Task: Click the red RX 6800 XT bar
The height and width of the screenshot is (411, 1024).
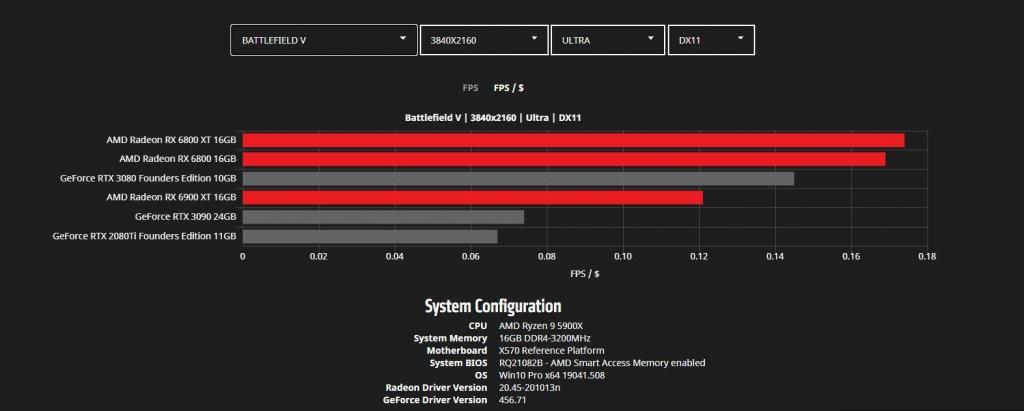Action: [x=572, y=140]
